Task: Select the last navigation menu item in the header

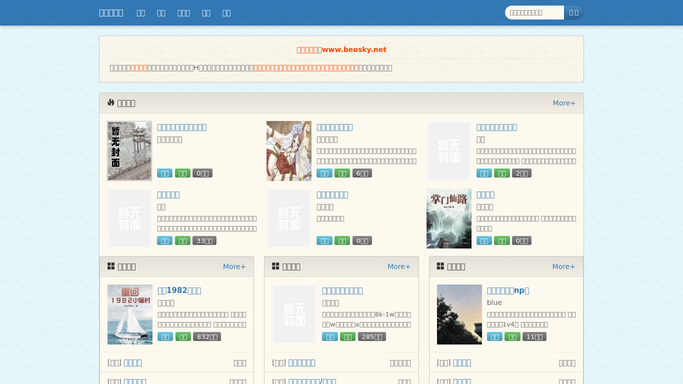Action: (x=227, y=13)
